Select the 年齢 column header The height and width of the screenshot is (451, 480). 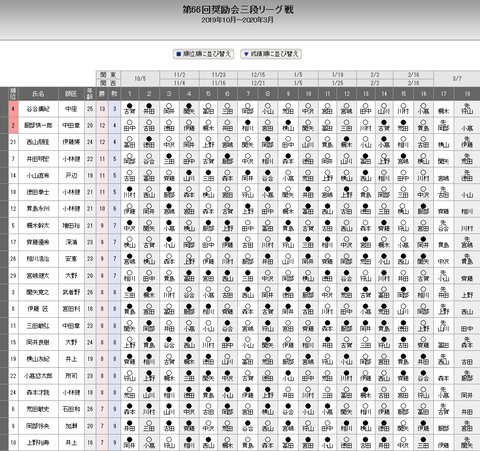(x=90, y=94)
